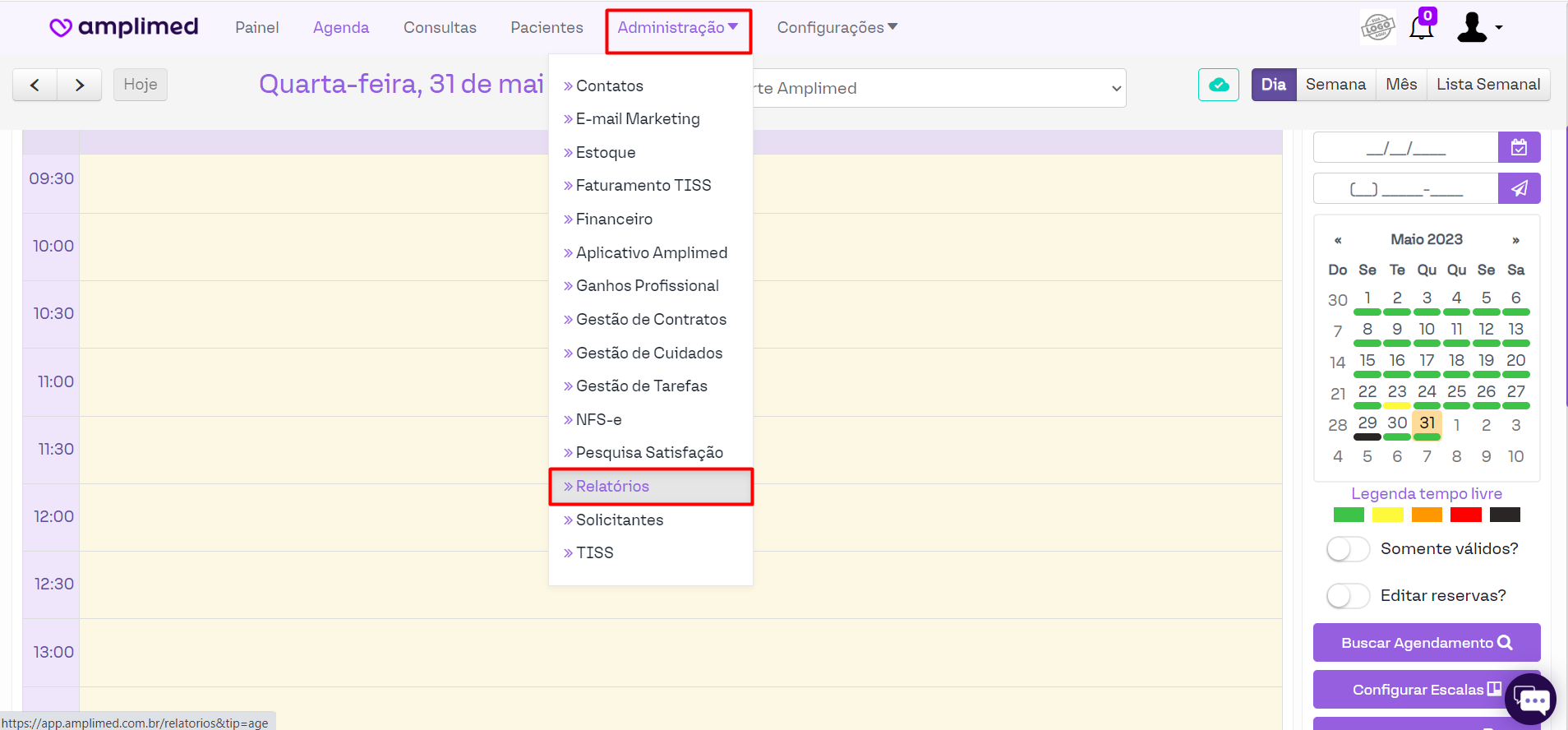Open the agenda selector combo box
The image size is (1568, 730).
pos(937,88)
